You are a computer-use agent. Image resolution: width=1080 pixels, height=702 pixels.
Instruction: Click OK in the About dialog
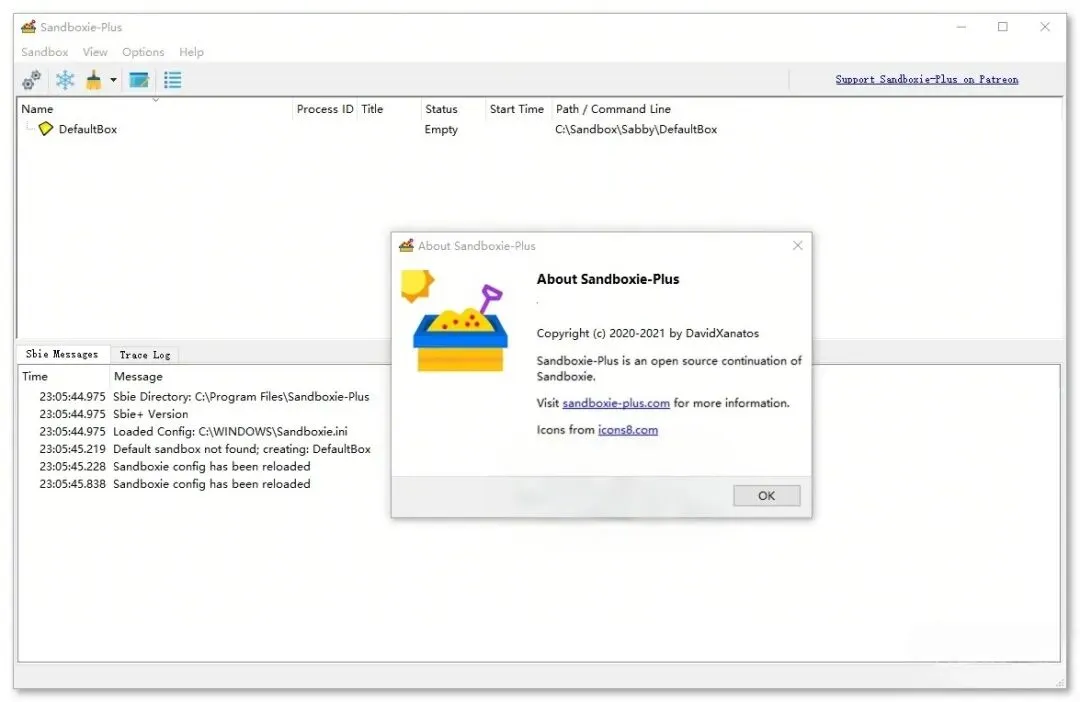click(x=767, y=495)
